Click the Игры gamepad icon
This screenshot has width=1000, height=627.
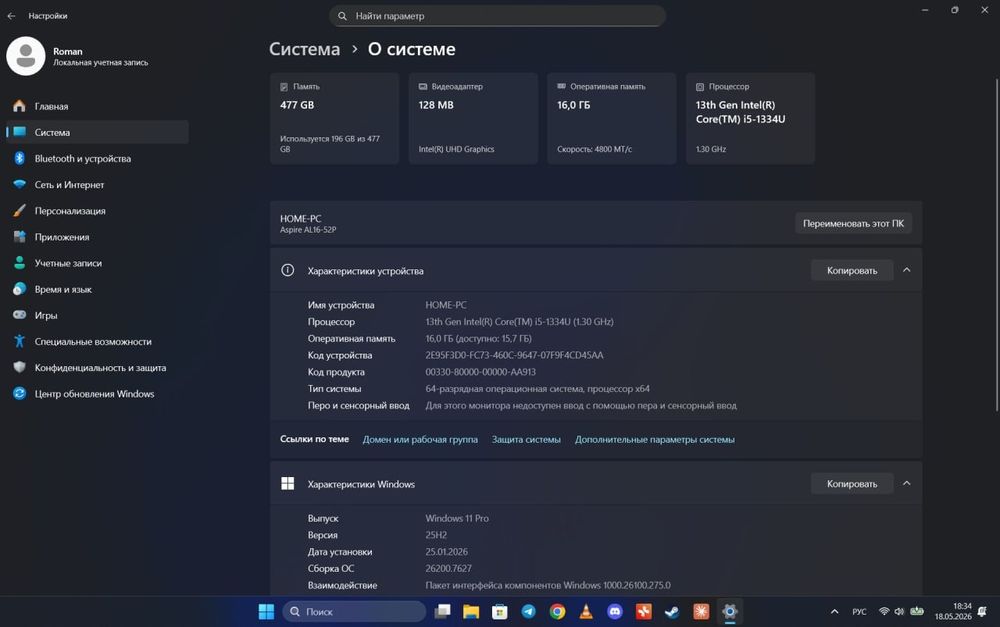[x=19, y=315]
